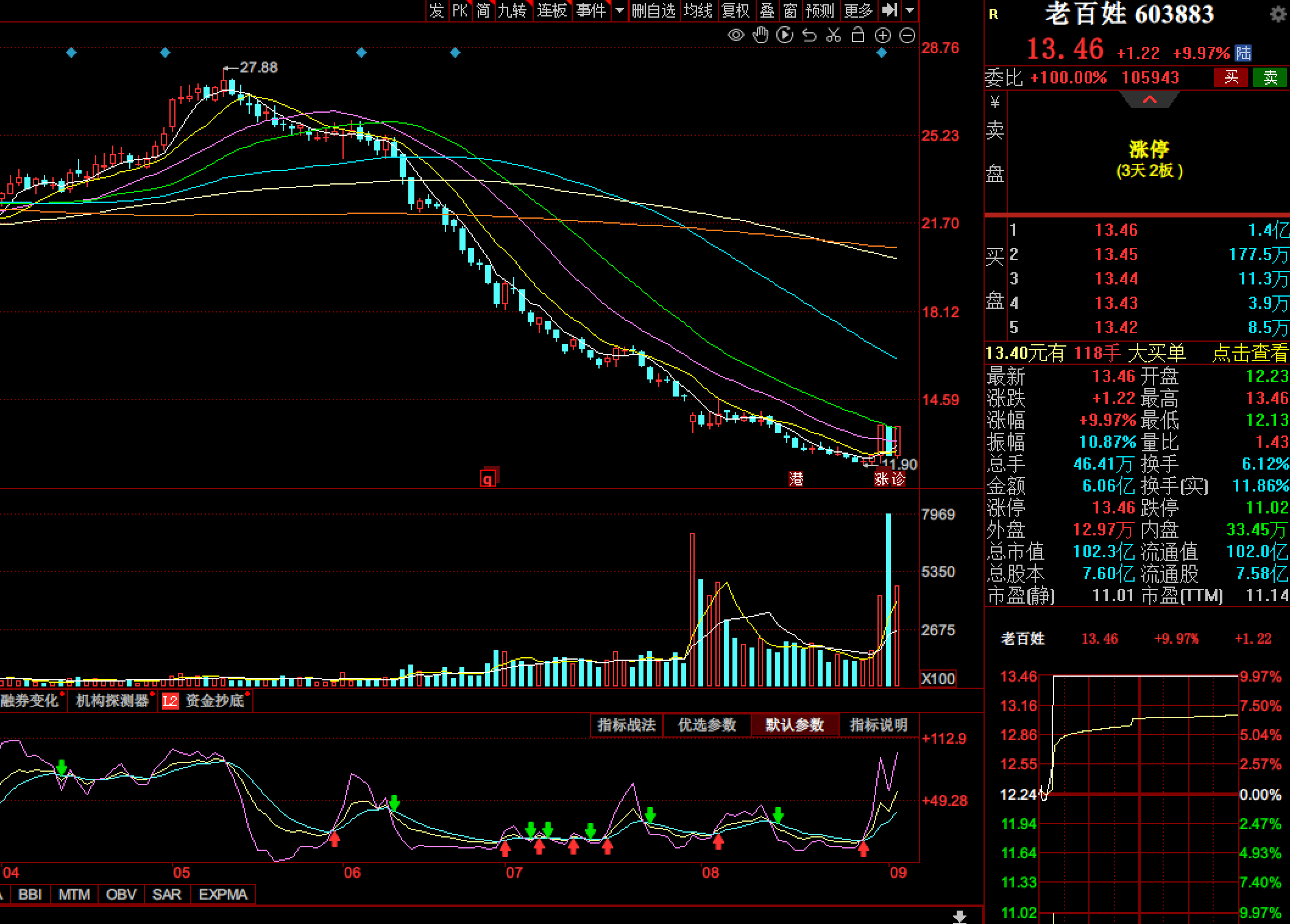Expand the sell order panel chevron
The width and height of the screenshot is (1290, 924).
tap(1149, 99)
